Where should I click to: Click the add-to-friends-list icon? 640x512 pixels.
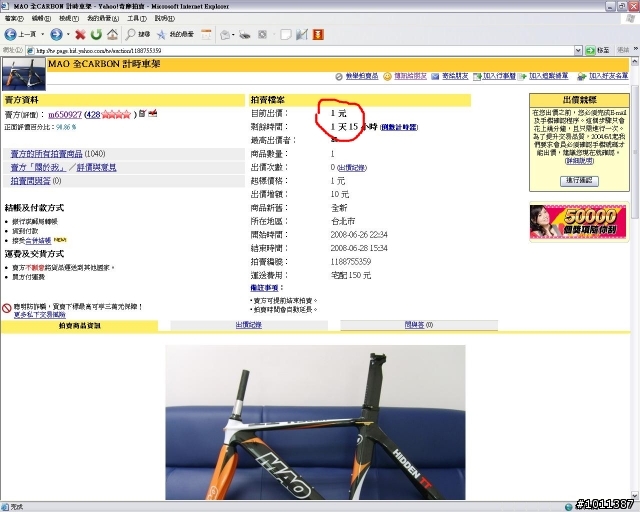(x=582, y=77)
